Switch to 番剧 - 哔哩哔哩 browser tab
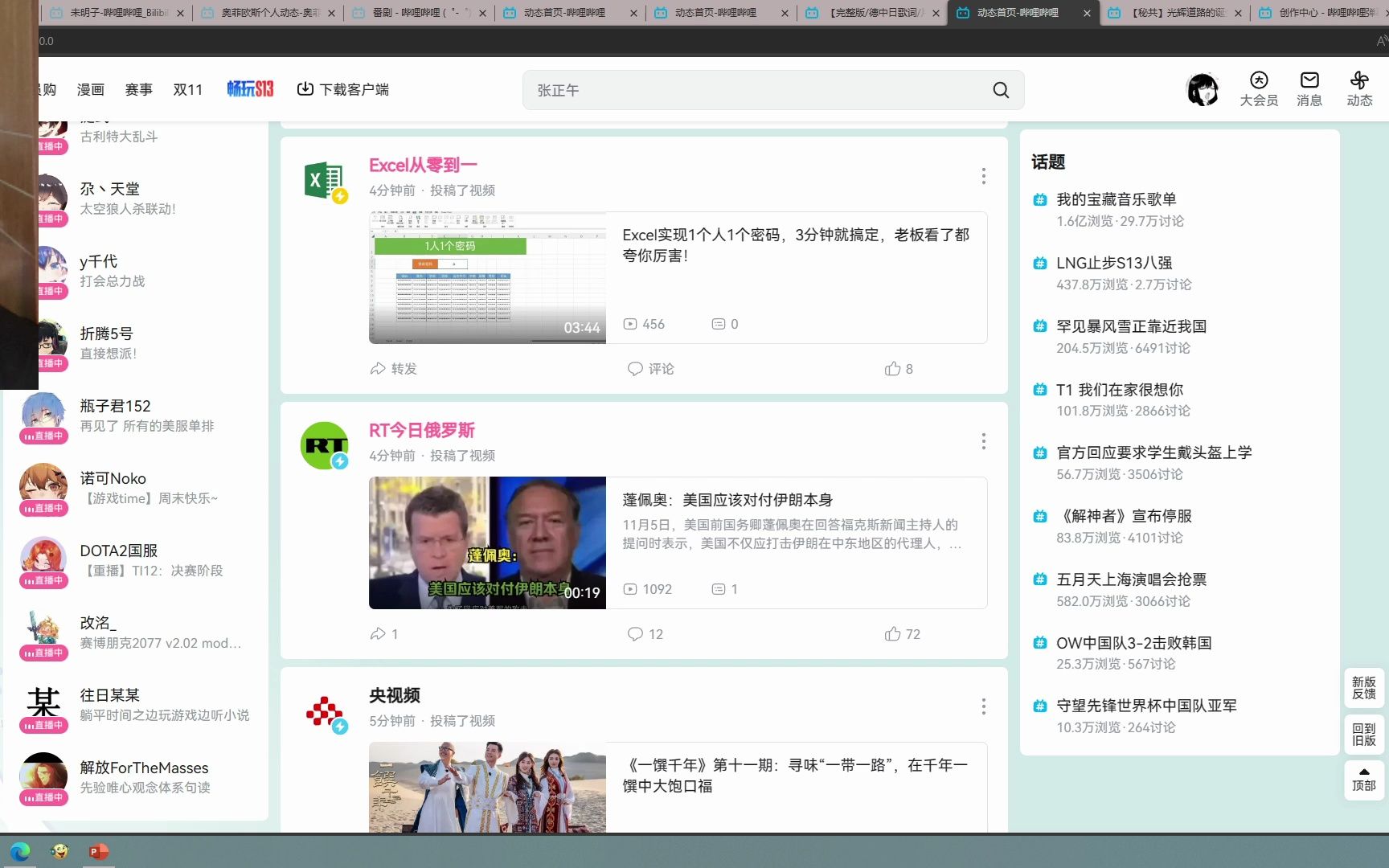 (x=418, y=13)
